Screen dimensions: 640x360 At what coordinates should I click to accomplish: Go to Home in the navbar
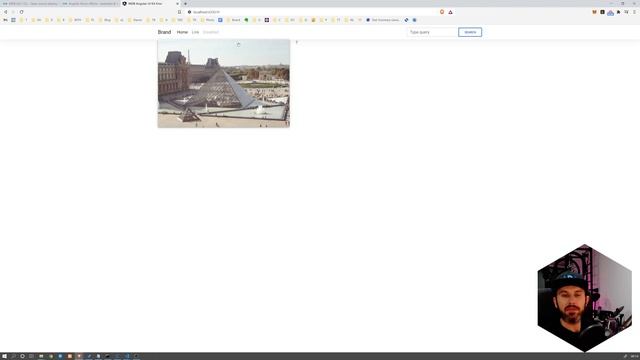182,32
